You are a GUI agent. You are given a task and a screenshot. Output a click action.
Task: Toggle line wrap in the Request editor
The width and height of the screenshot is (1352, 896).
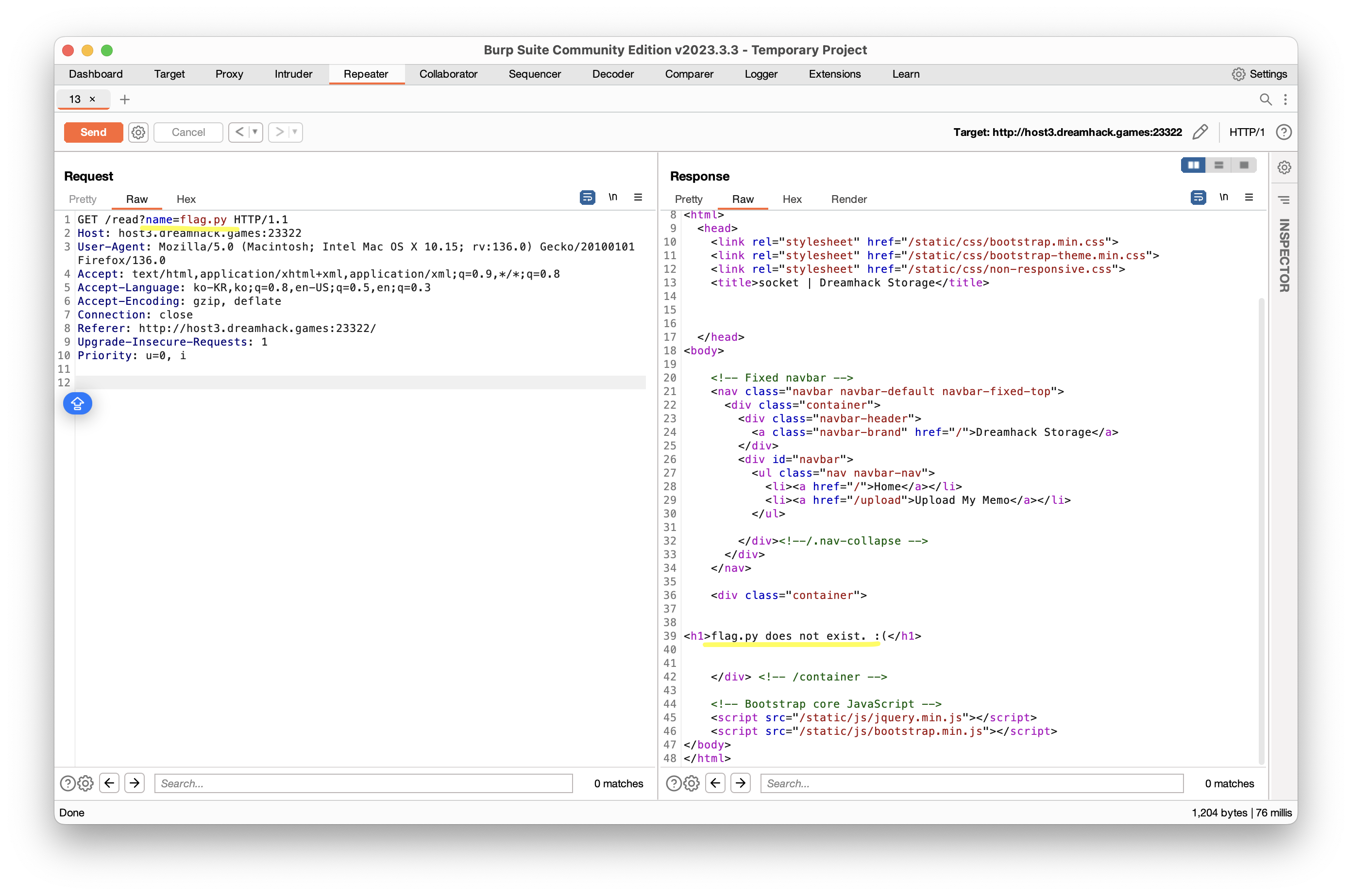pos(587,198)
